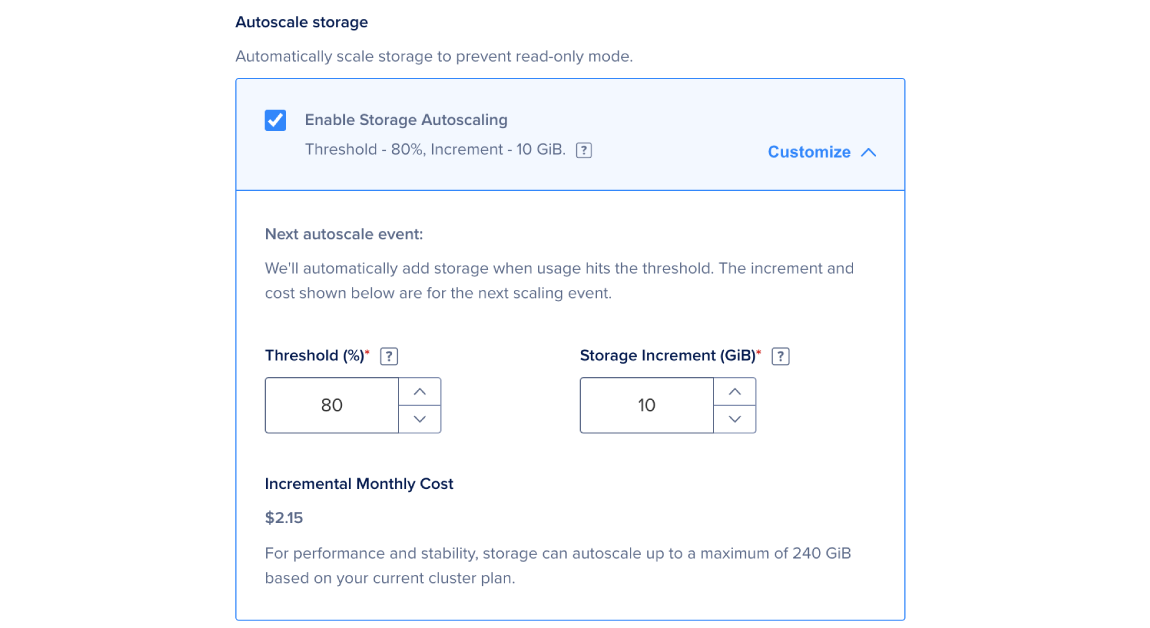Screen dimensions: 1150x628
Task: Click the threshold and increment summary text
Action: tap(435, 150)
